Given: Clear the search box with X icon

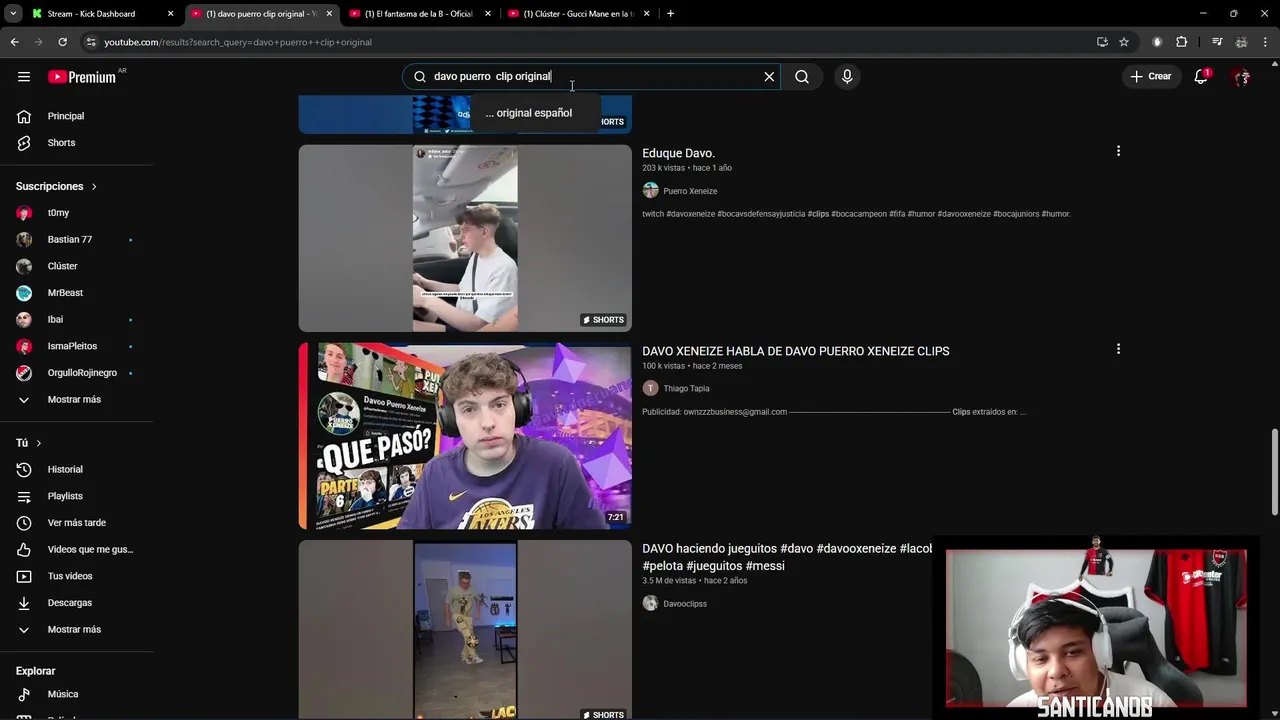Looking at the screenshot, I should tap(769, 77).
